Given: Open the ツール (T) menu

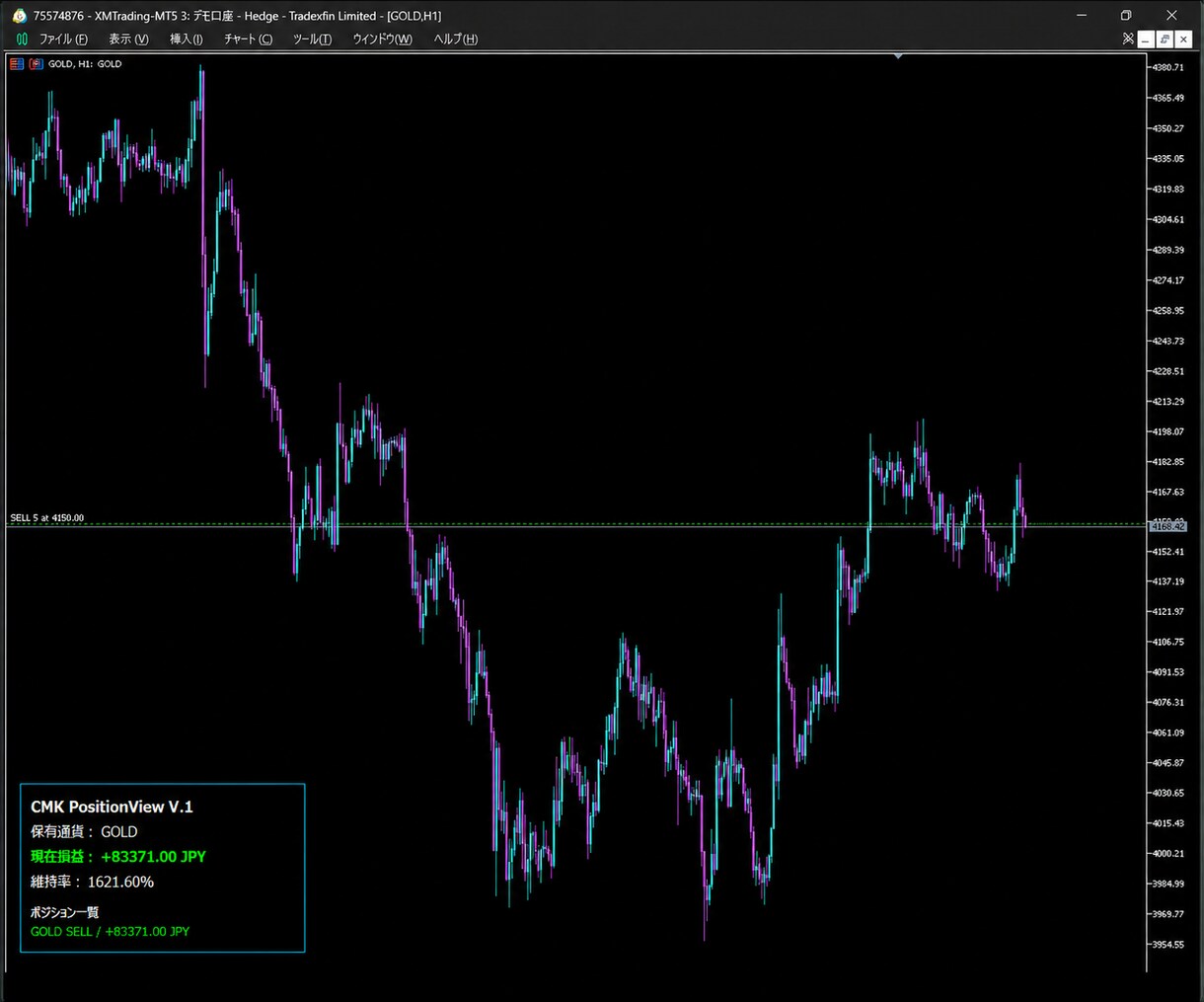Looking at the screenshot, I should 312,39.
